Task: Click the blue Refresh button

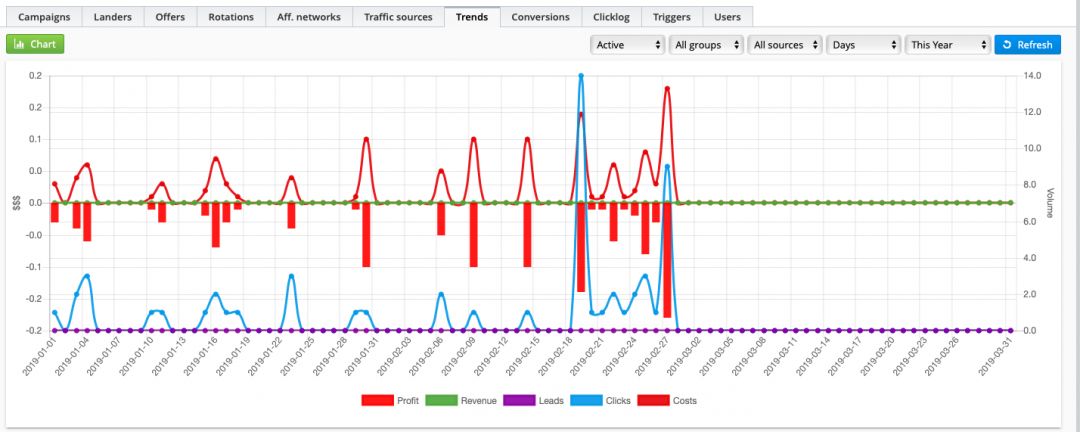Action: 1027,45
